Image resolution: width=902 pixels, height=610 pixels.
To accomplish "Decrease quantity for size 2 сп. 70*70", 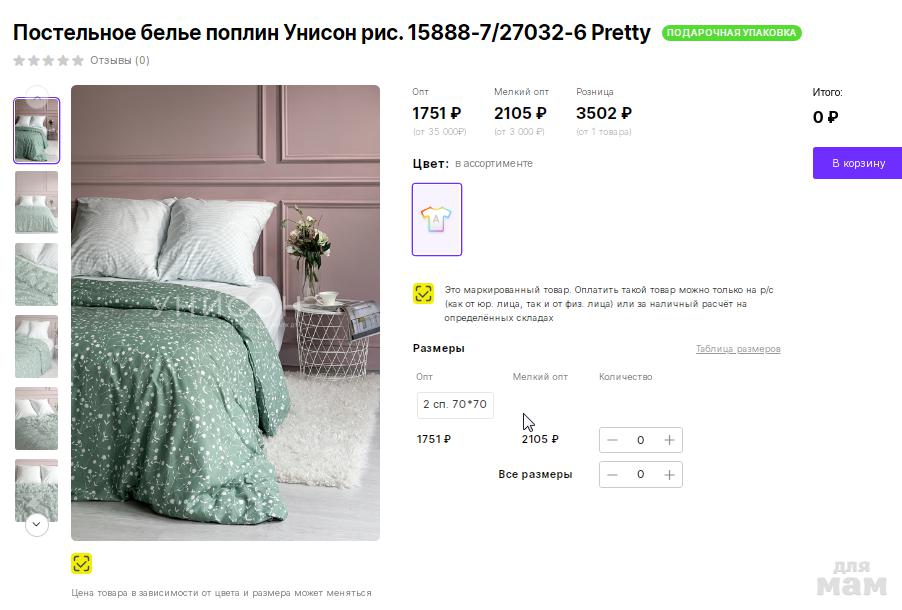I will point(613,440).
